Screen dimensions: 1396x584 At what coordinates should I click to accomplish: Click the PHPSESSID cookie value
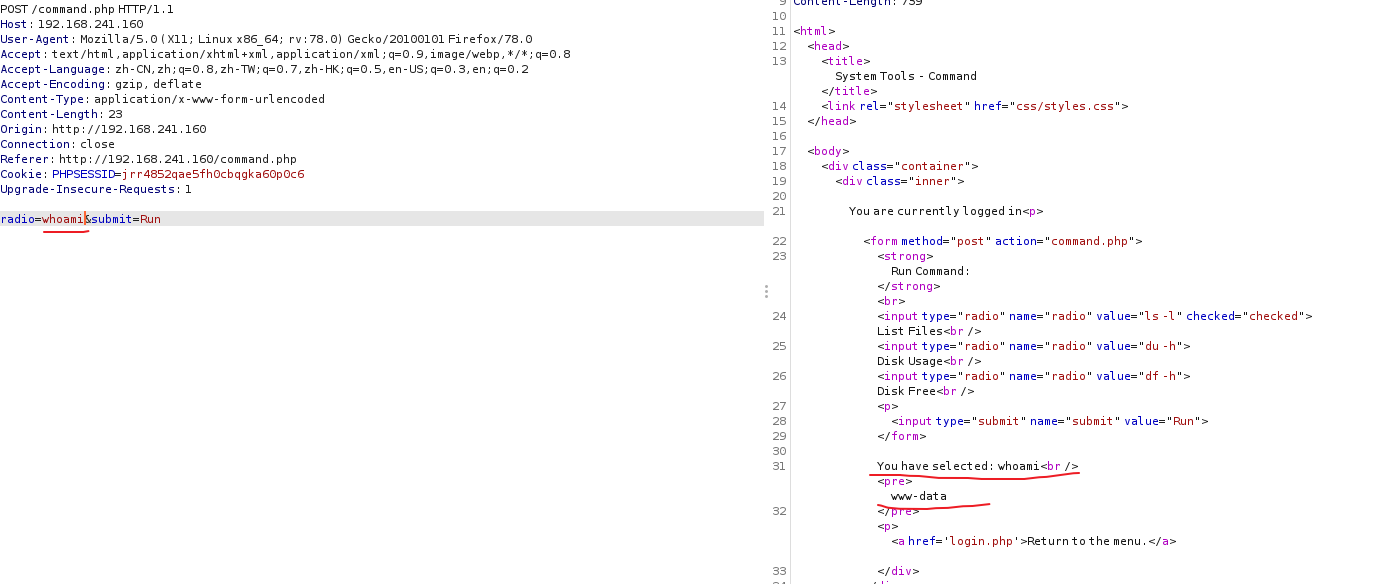click(213, 174)
